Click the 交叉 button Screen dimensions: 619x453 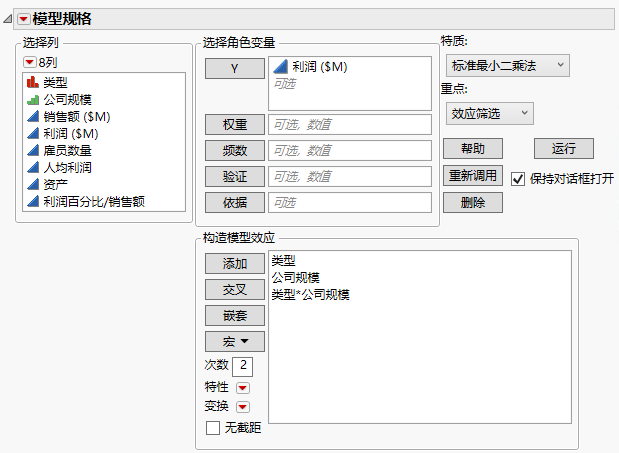pos(234,289)
